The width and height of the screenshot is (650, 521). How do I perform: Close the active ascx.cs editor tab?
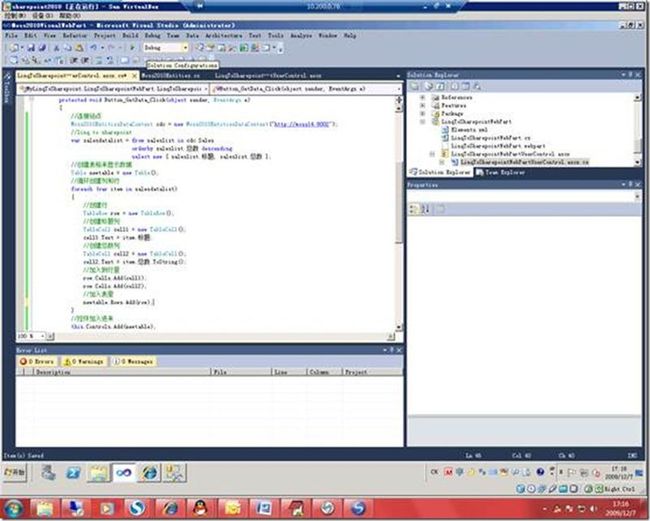(134, 76)
